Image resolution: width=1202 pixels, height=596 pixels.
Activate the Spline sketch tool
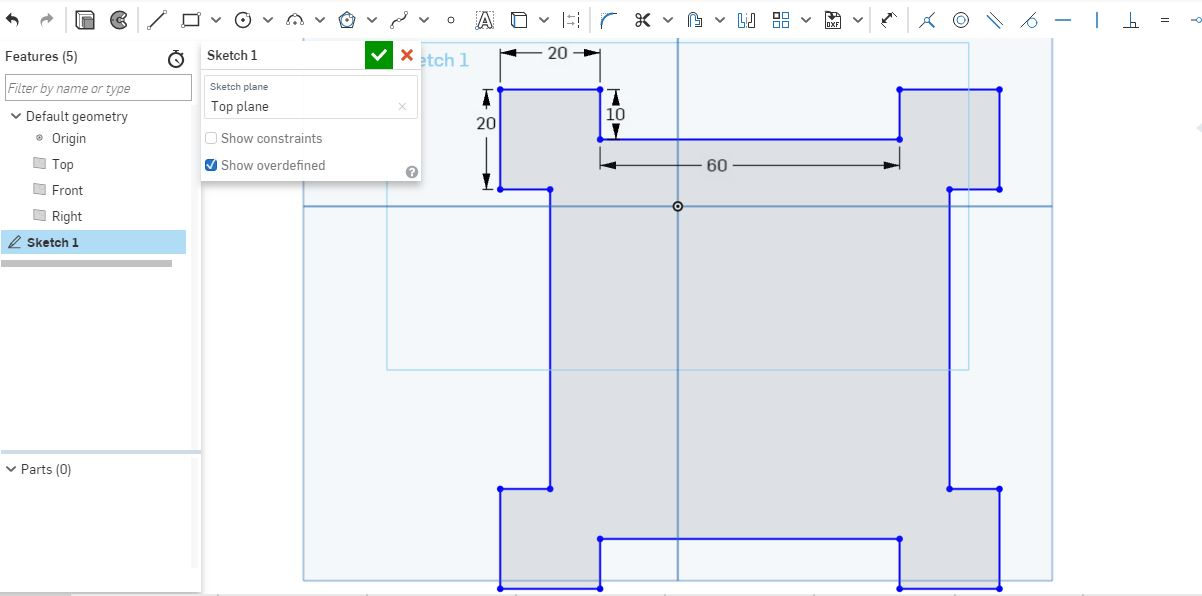pos(399,20)
